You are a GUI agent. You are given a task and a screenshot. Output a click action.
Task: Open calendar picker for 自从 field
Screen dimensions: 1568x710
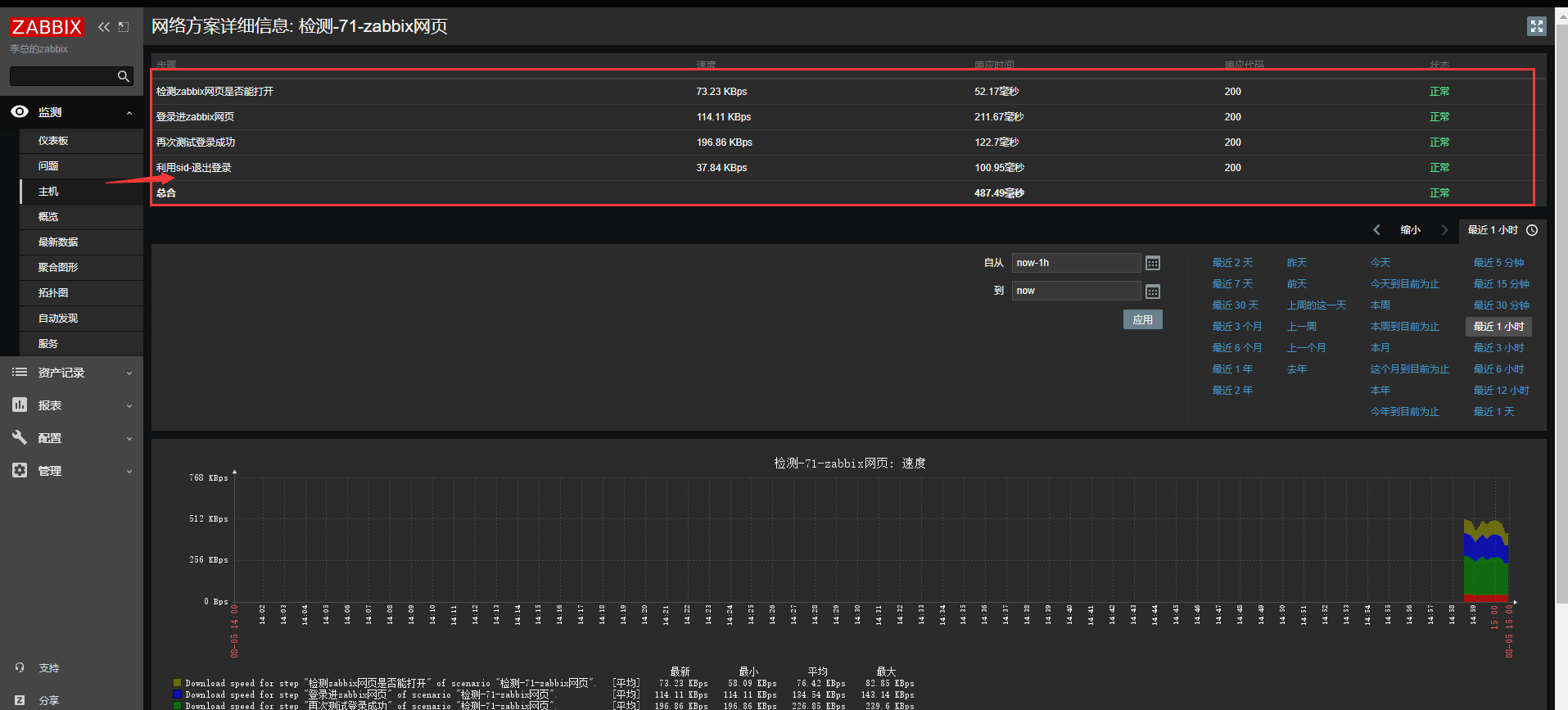pyautogui.click(x=1153, y=263)
